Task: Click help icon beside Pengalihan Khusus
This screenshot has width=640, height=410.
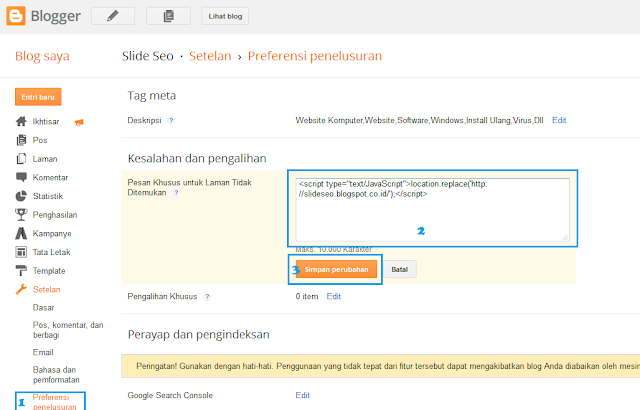Action: (207, 297)
